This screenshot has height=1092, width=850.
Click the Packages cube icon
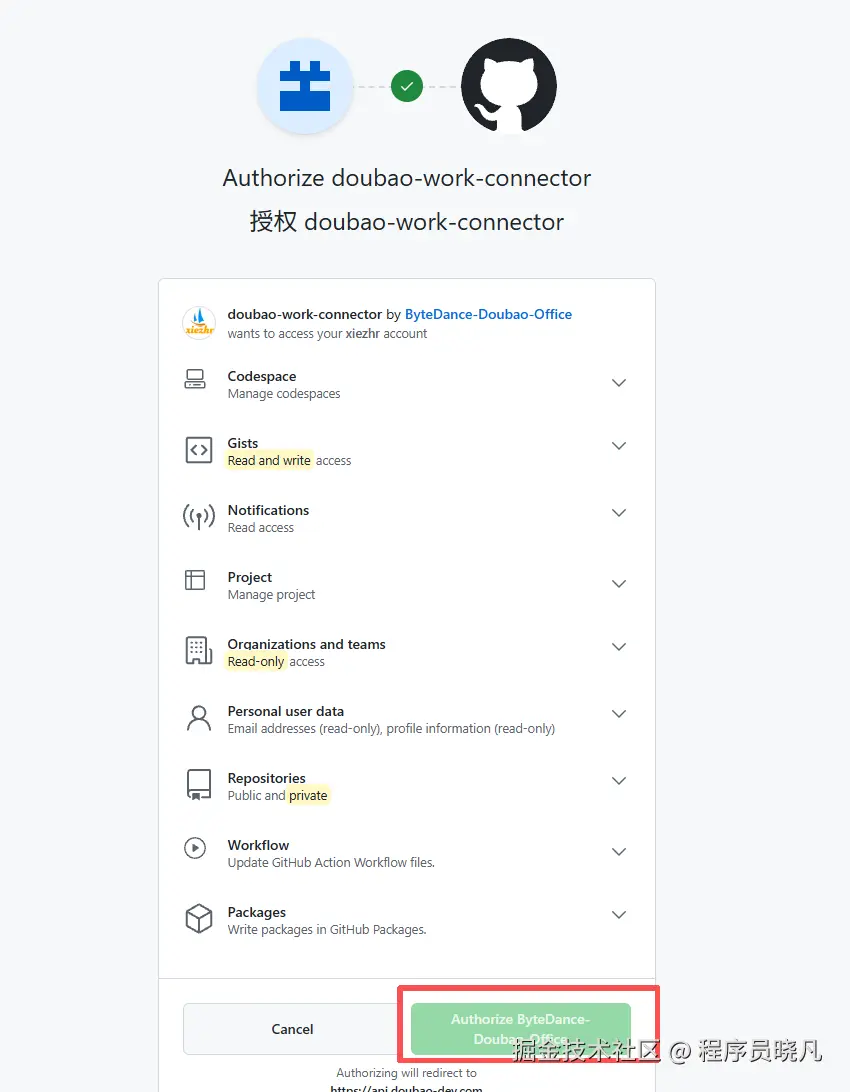tap(198, 919)
